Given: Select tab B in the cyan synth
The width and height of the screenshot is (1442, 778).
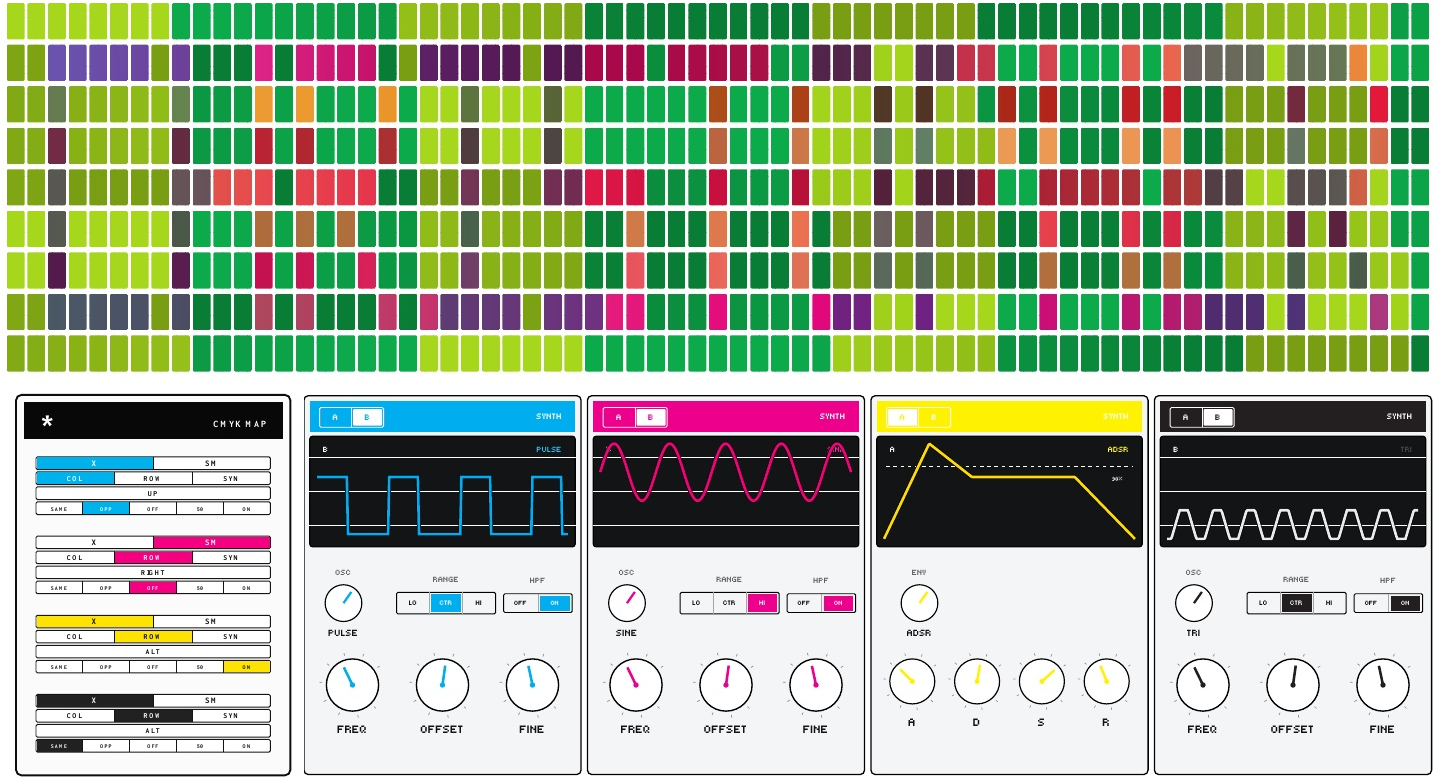Looking at the screenshot, I should [367, 417].
